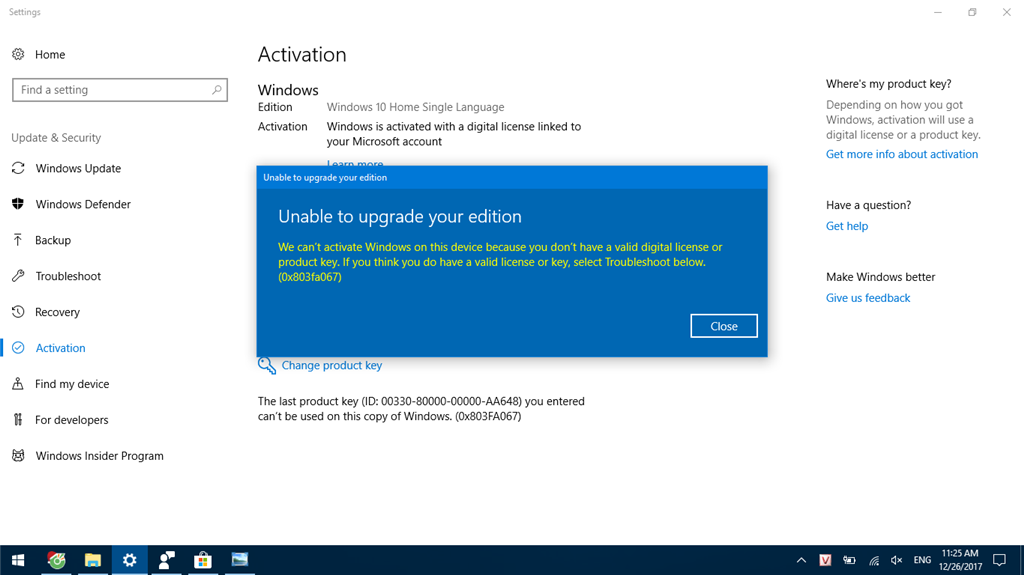Click the muted volume tray icon
This screenshot has height=575, width=1024.
pos(897,560)
